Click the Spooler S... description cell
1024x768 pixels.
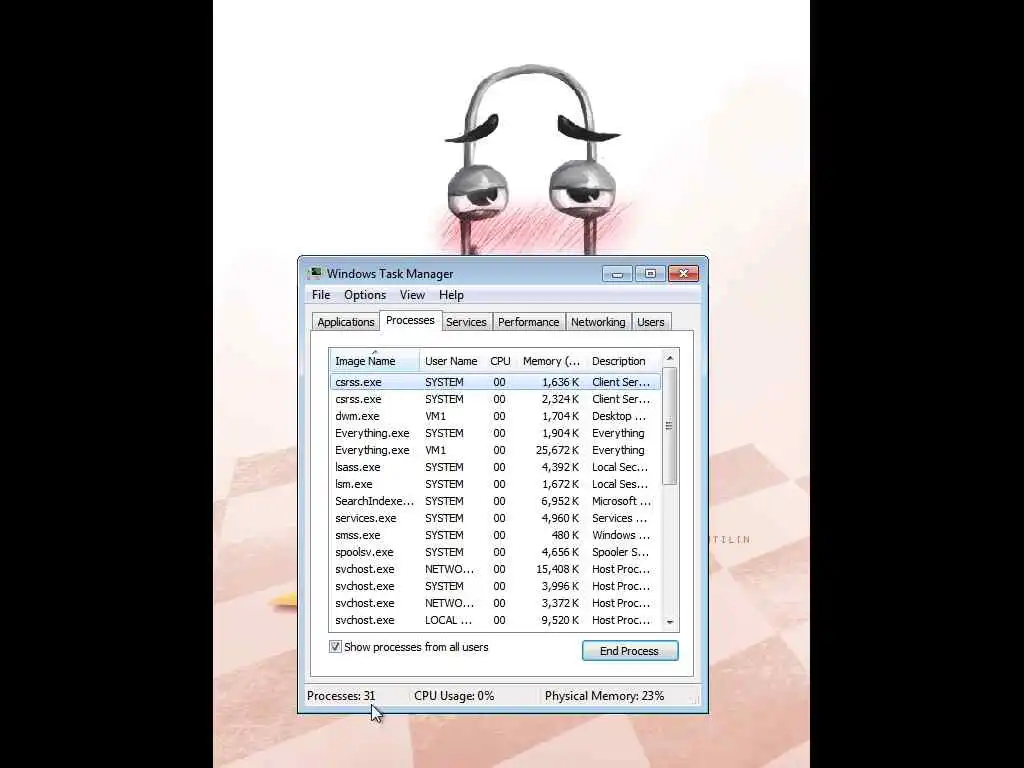click(620, 552)
